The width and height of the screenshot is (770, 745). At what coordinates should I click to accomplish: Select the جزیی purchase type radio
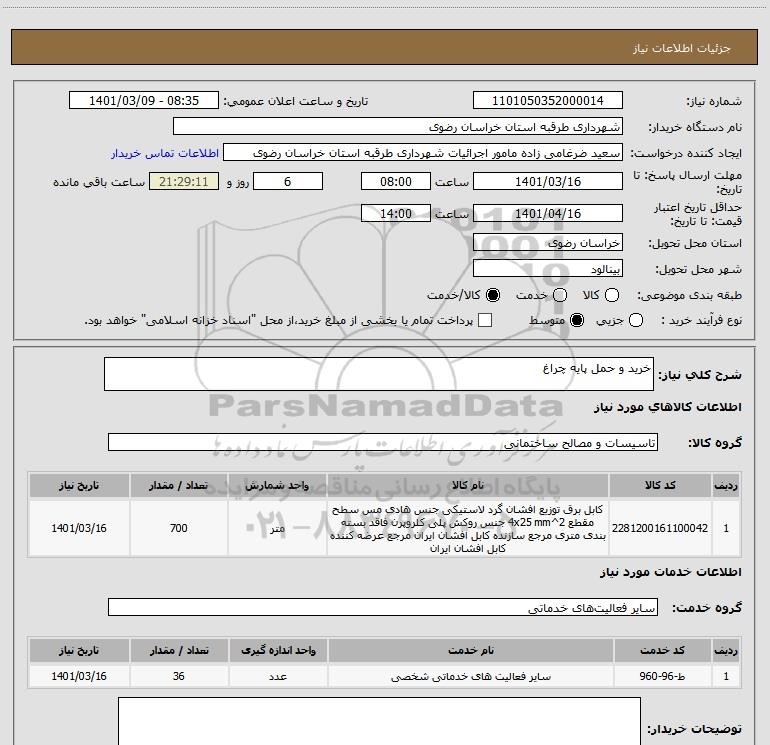tap(636, 320)
